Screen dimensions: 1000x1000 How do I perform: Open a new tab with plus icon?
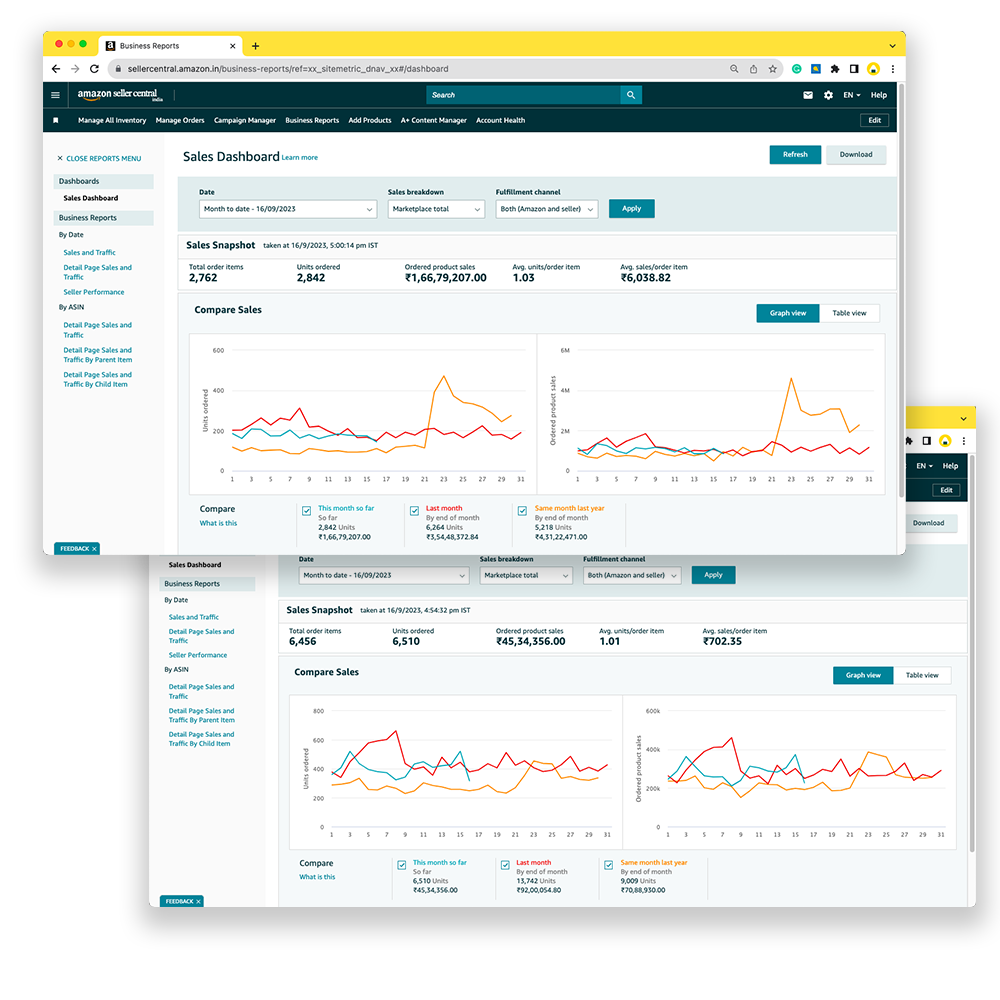(x=255, y=46)
